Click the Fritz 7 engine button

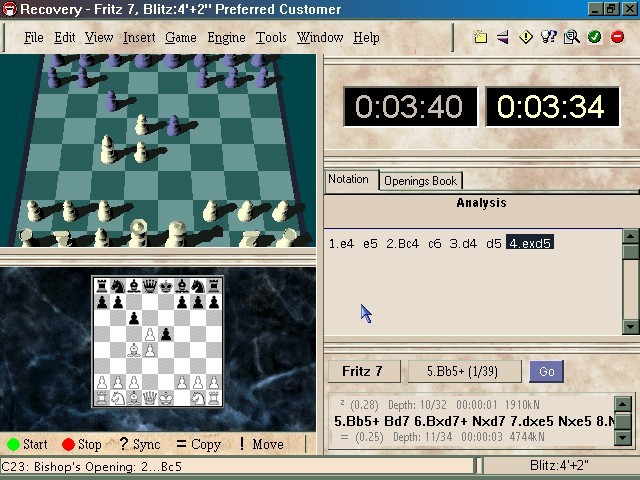[x=364, y=371]
